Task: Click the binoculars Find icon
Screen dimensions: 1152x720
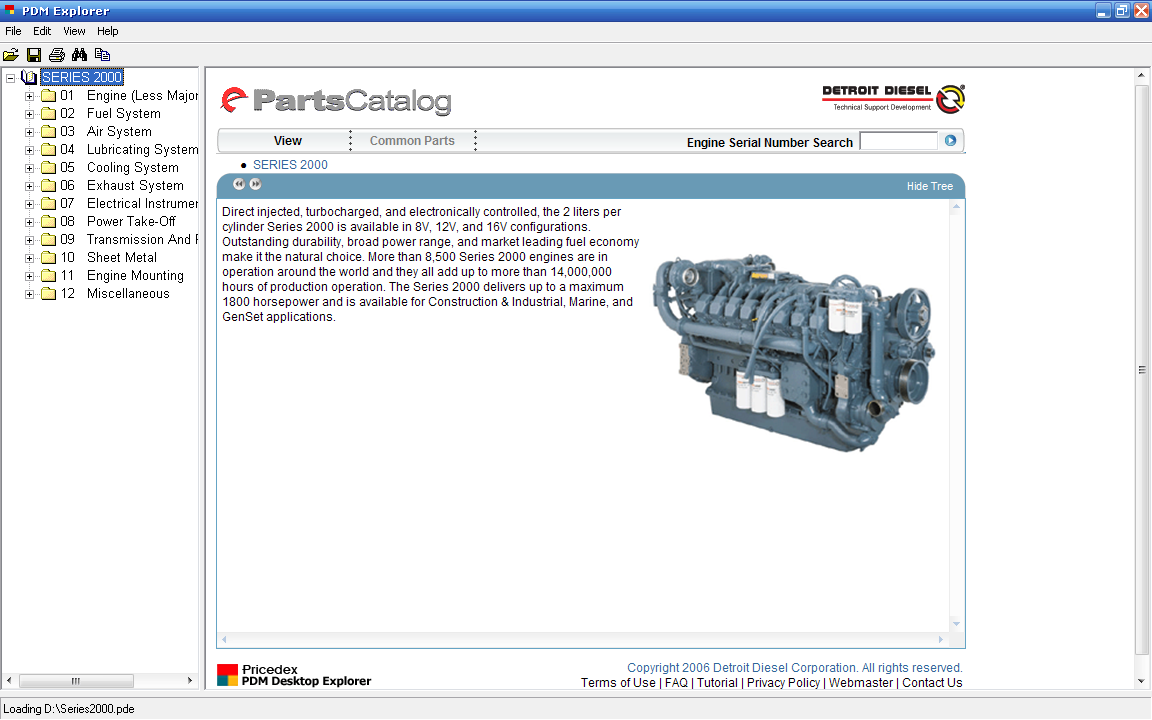Action: pyautogui.click(x=79, y=55)
